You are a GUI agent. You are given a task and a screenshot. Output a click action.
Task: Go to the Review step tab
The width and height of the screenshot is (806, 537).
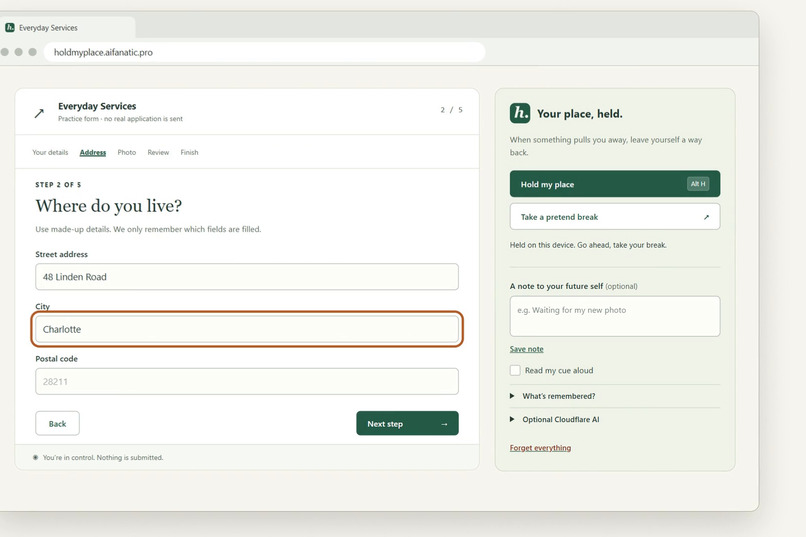tap(158, 153)
